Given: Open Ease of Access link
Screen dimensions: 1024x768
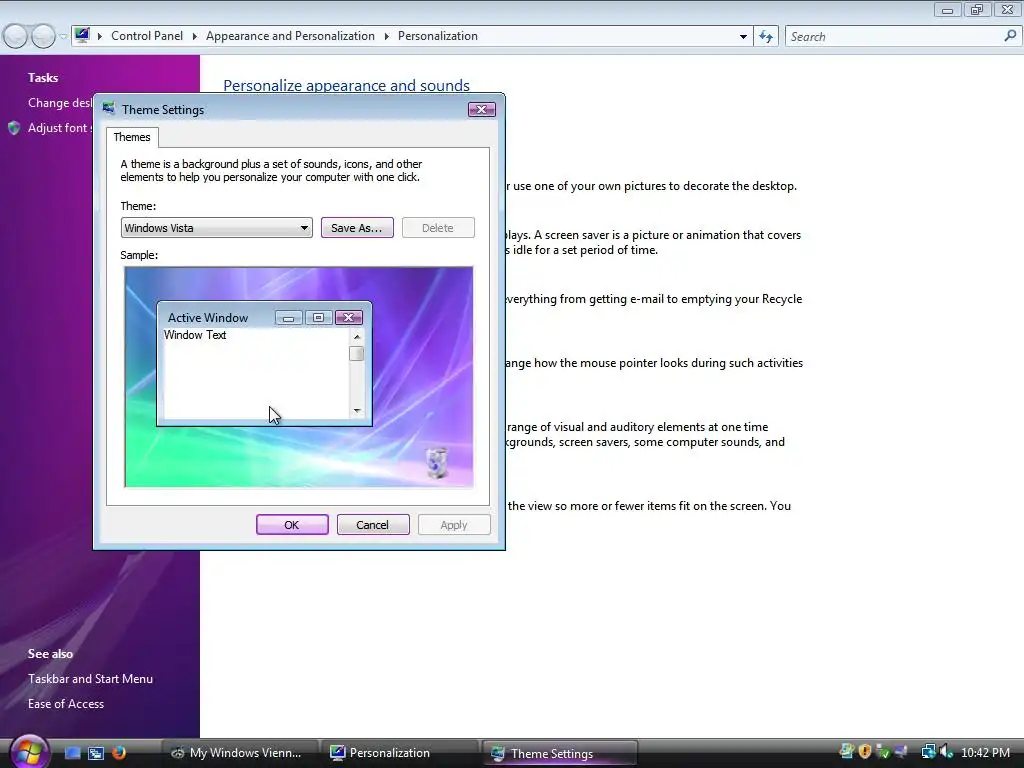Looking at the screenshot, I should tap(65, 704).
